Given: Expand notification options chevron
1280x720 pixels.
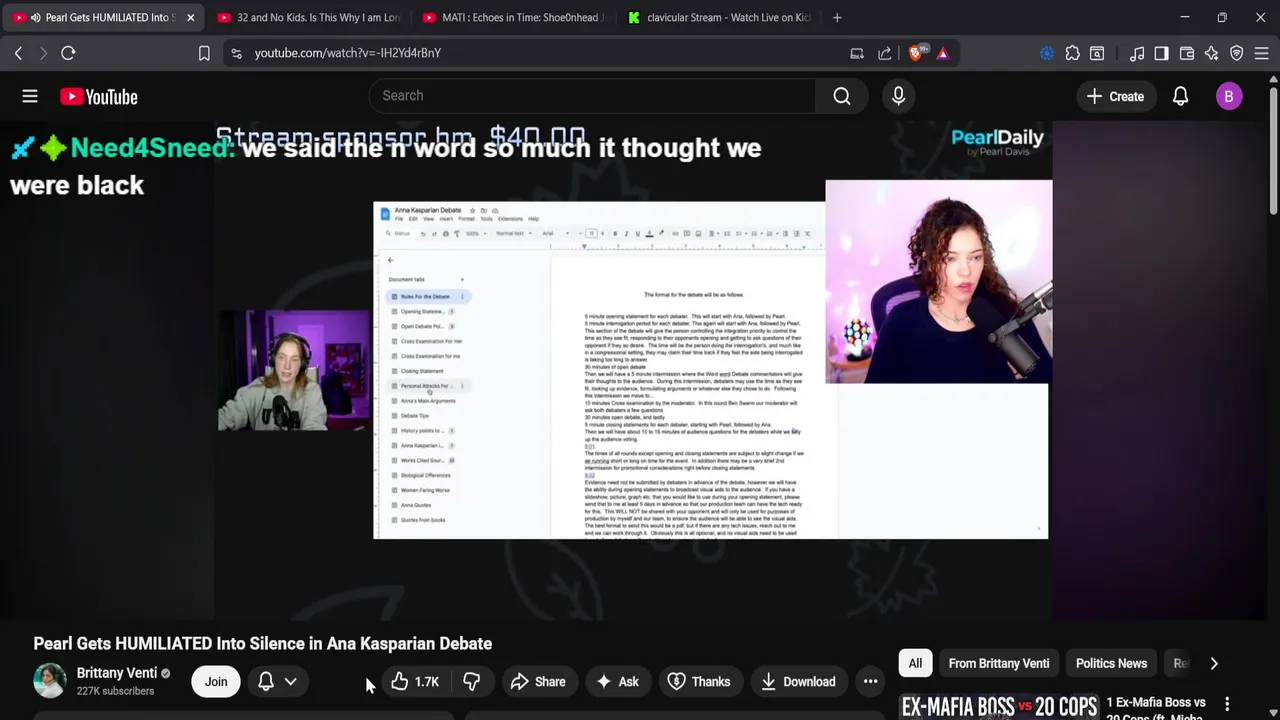Looking at the screenshot, I should point(290,681).
